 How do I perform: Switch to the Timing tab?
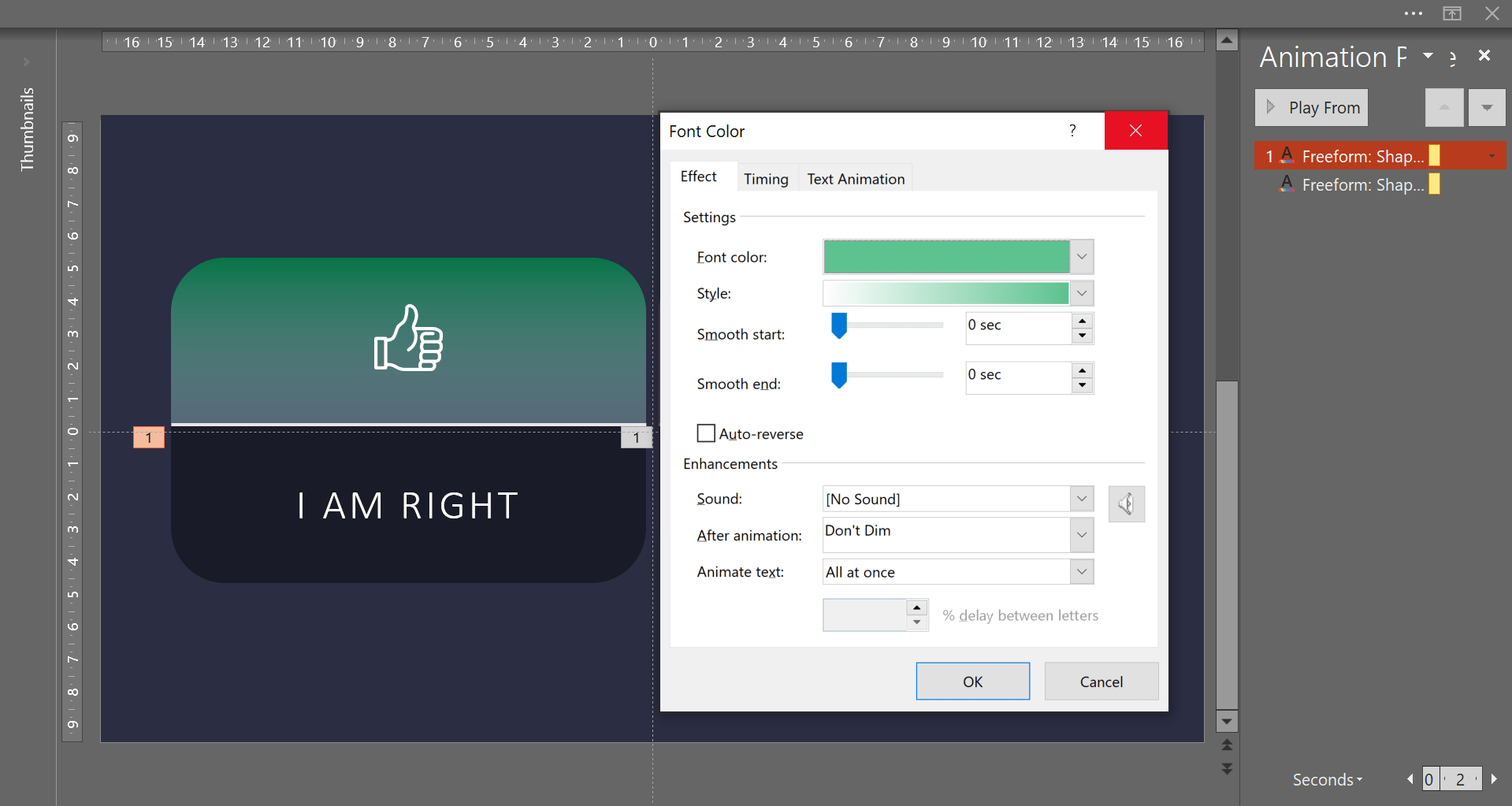766,179
